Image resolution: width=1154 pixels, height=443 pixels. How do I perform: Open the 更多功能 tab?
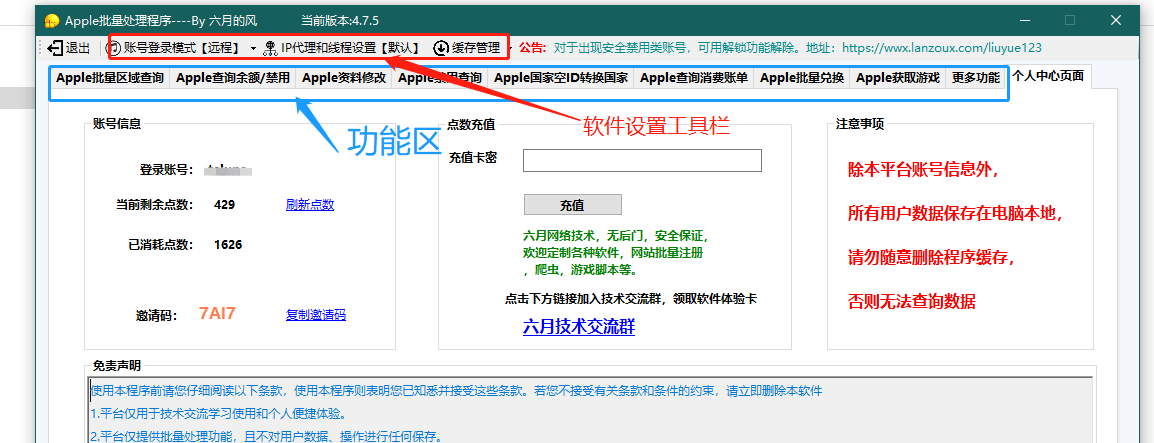coord(975,78)
